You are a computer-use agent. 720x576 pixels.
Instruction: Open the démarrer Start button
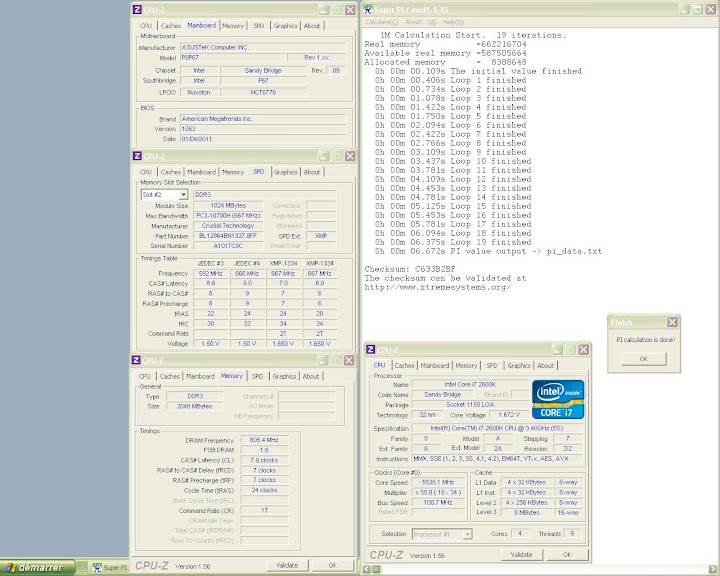tap(37, 568)
